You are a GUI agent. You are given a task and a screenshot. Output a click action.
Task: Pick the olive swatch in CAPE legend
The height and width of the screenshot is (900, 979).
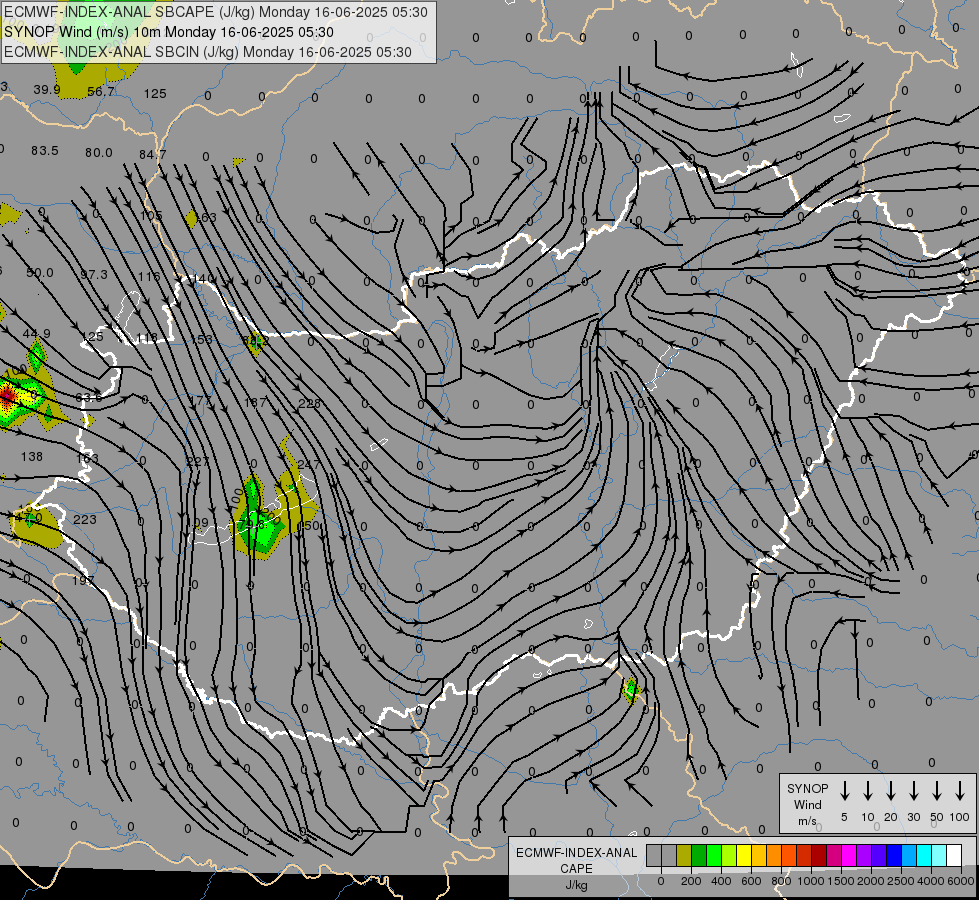pos(684,855)
